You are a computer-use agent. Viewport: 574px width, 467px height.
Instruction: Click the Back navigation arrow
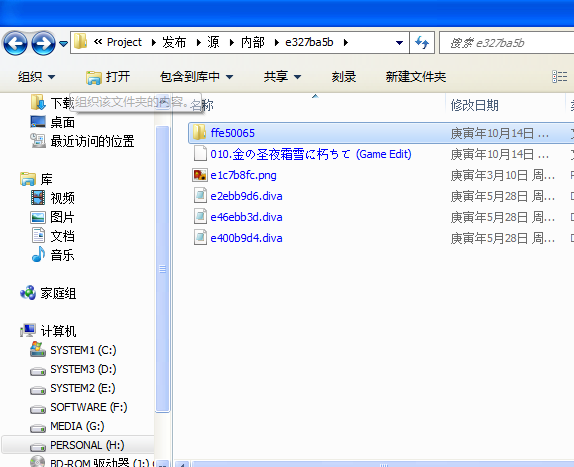point(15,44)
